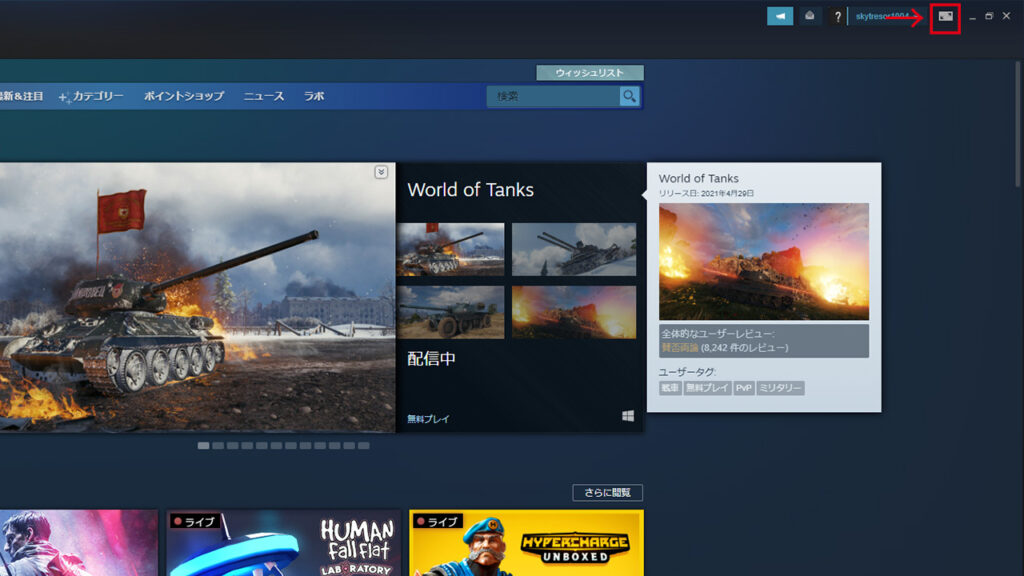Click the Windows platform logo icon
Image resolution: width=1024 pixels, height=576 pixels.
pos(628,416)
